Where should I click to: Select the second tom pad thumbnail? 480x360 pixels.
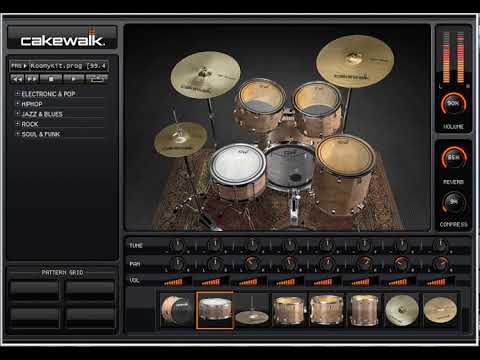pyautogui.click(x=326, y=310)
